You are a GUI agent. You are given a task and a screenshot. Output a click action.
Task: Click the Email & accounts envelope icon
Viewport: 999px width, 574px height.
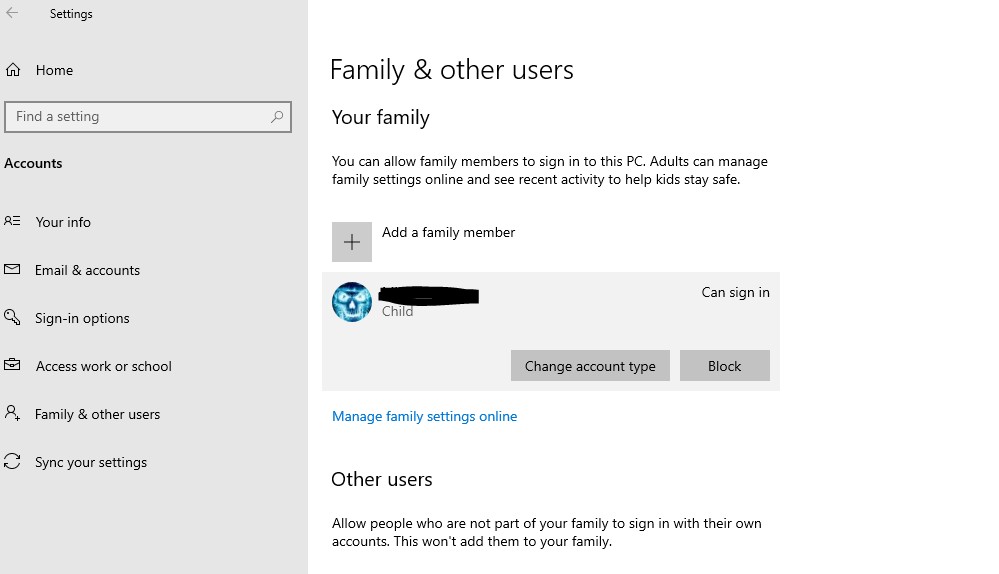[12, 270]
